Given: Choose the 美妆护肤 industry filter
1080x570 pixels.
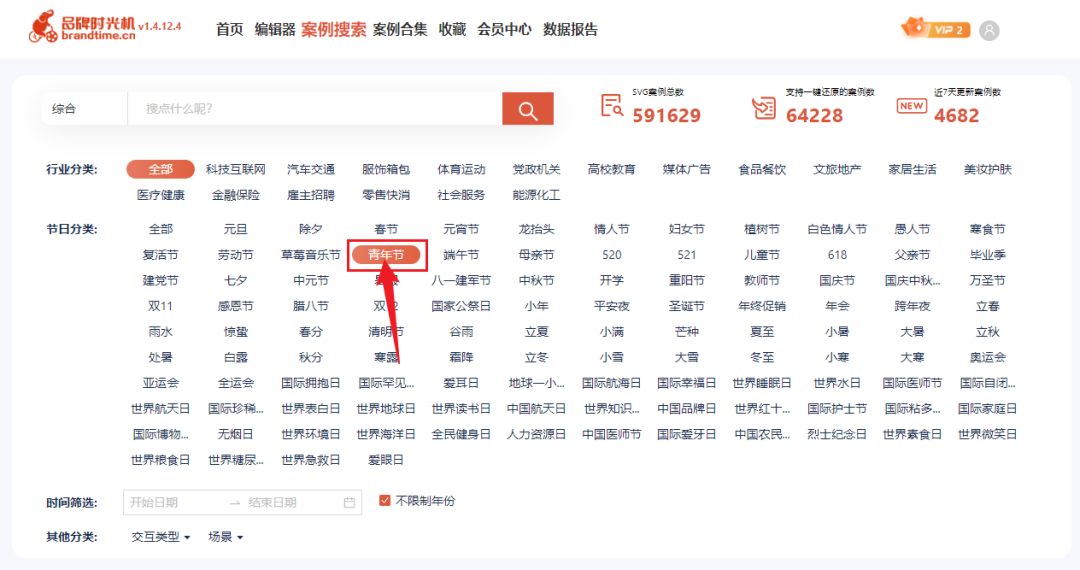Looking at the screenshot, I should (x=988, y=169).
